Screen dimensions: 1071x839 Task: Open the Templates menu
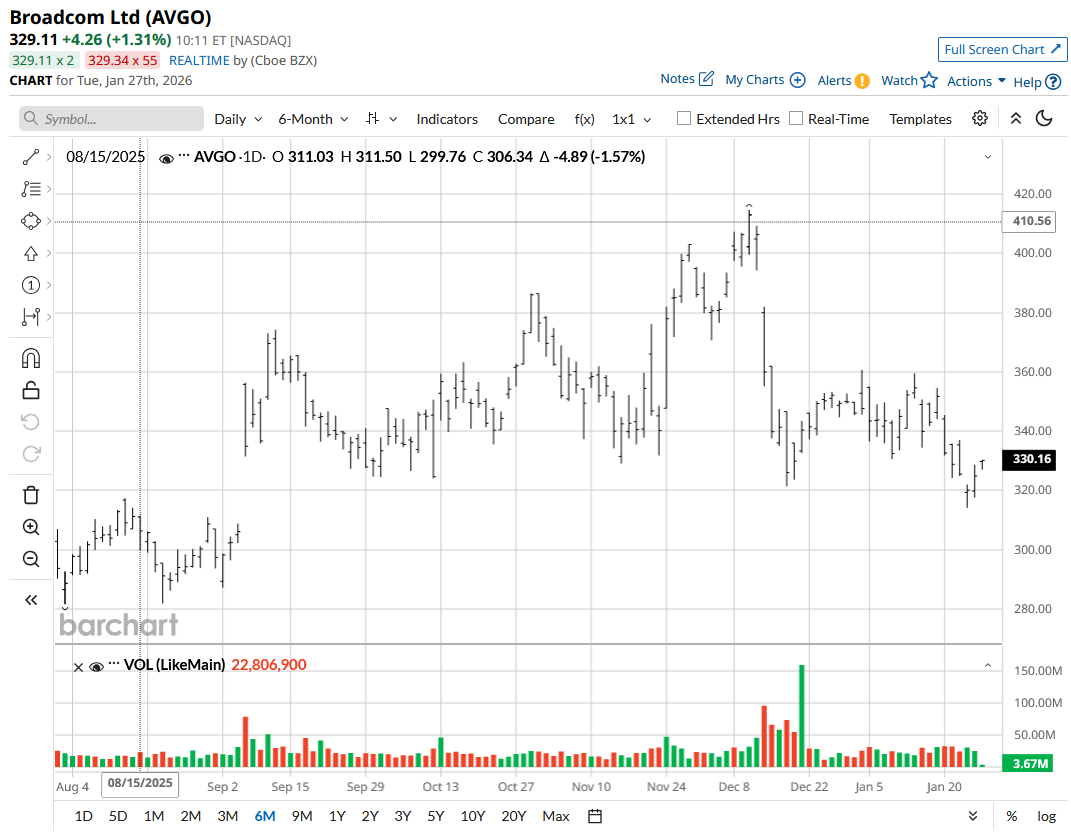(x=920, y=119)
